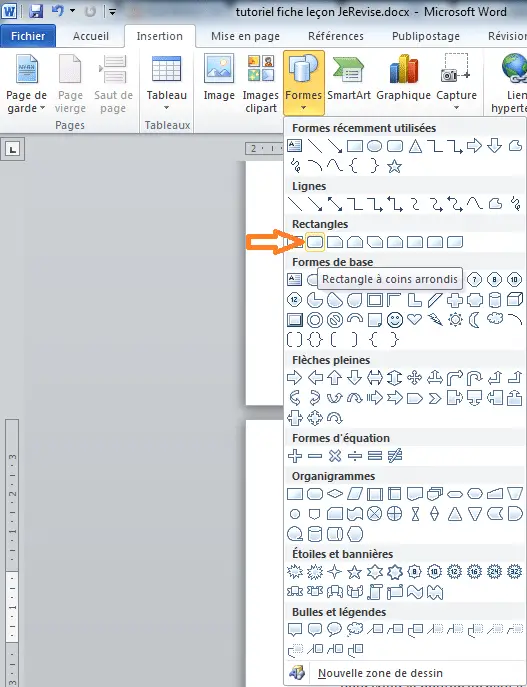Click the Save icon in quick access toolbar
This screenshot has width=527, height=687.
(x=36, y=11)
